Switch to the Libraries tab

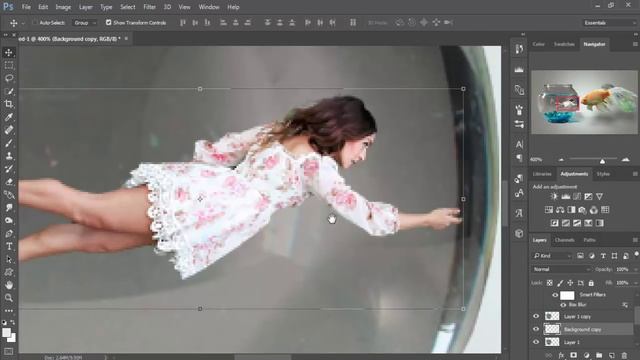[x=542, y=174]
